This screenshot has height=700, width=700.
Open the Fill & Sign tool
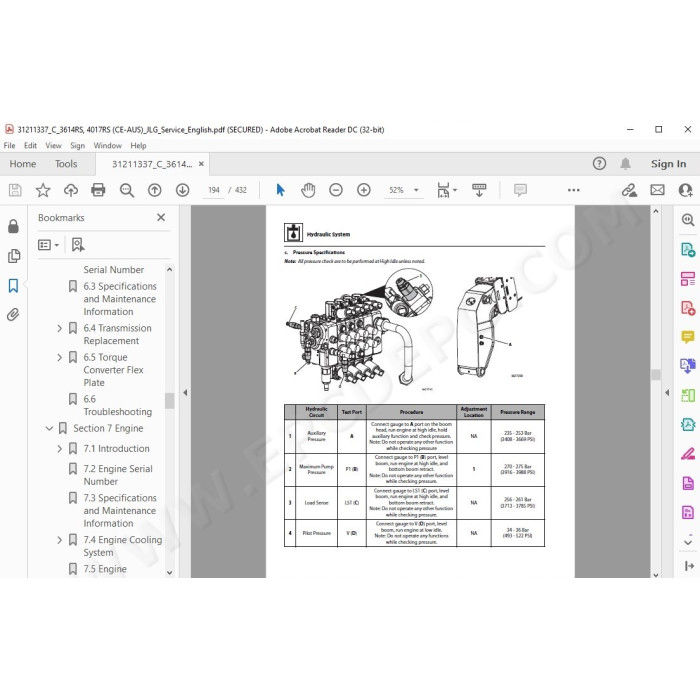click(x=688, y=454)
